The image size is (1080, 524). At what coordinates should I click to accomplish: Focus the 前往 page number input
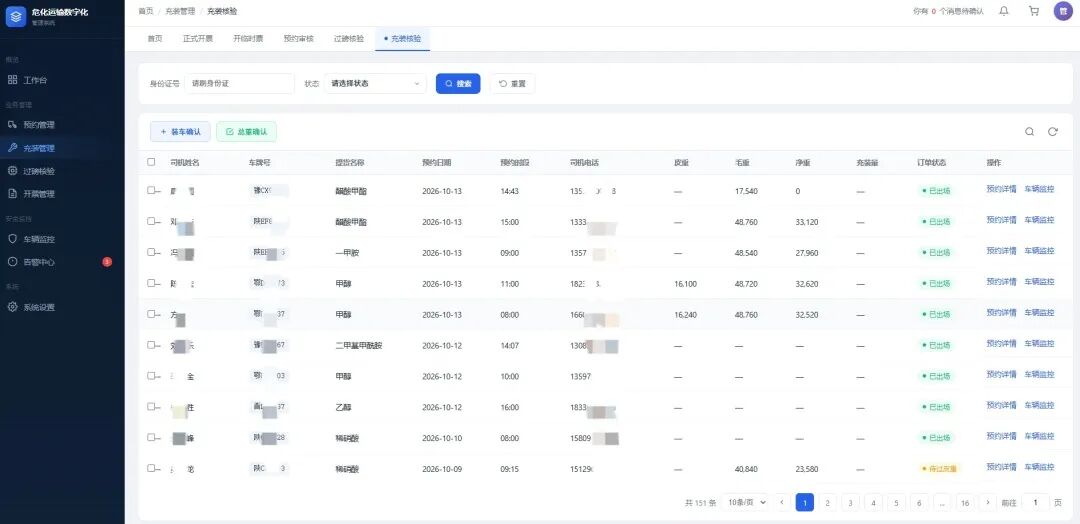click(x=1036, y=503)
